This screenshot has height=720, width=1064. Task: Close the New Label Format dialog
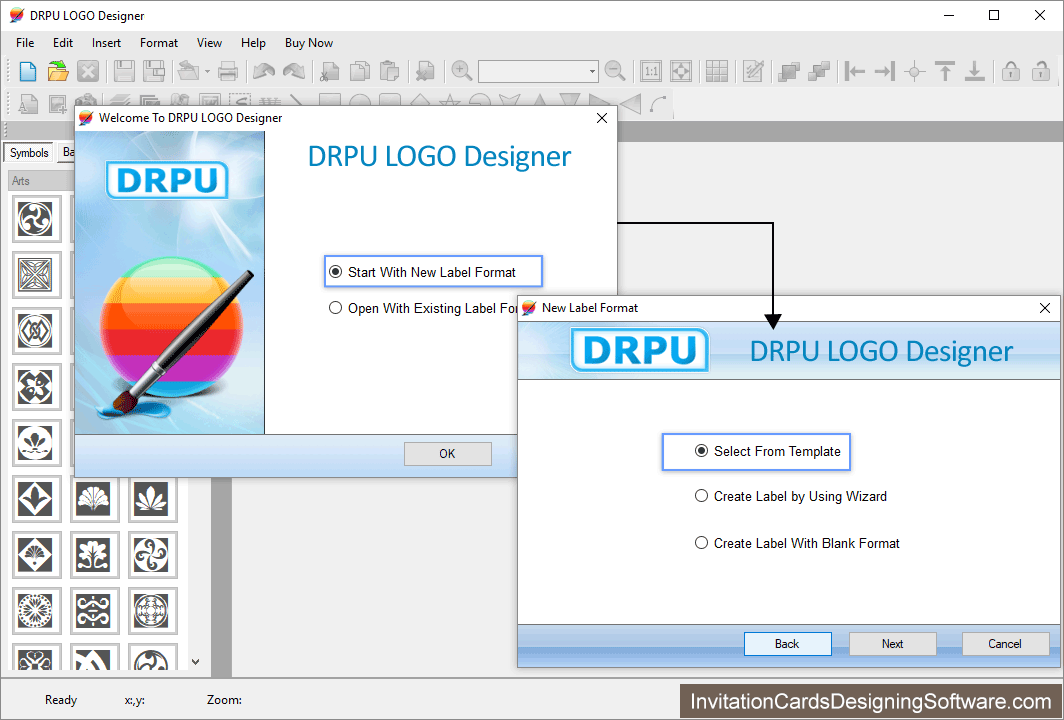point(1045,308)
